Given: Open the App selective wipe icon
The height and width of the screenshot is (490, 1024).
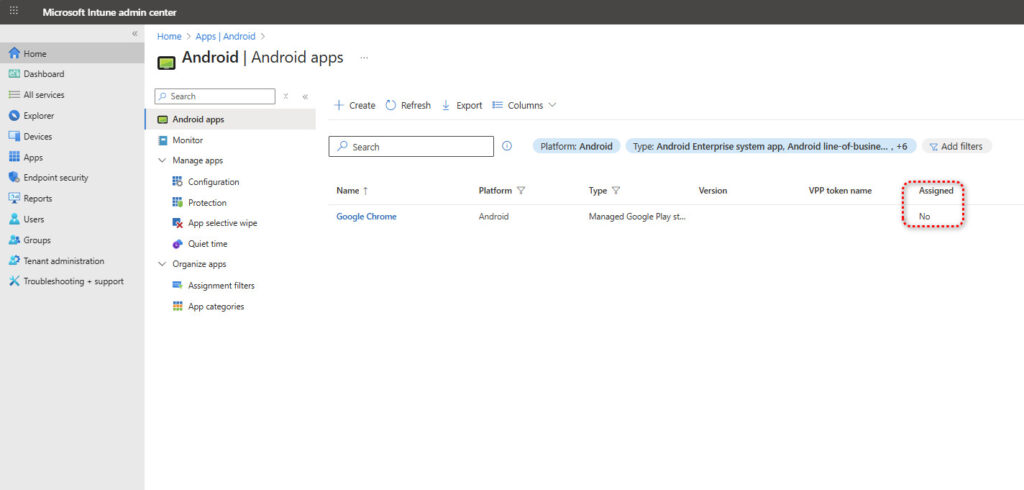Looking at the screenshot, I should pos(178,223).
